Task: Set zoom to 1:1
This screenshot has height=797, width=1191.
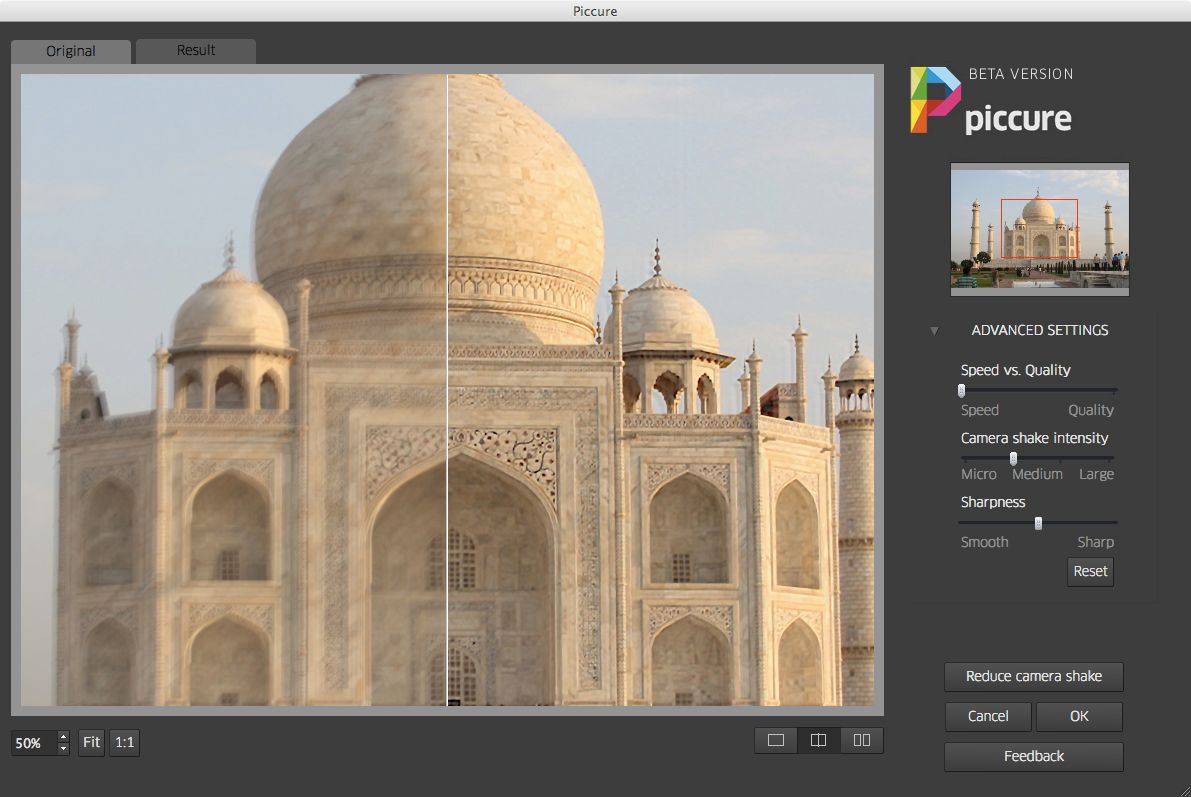Action: [x=124, y=742]
